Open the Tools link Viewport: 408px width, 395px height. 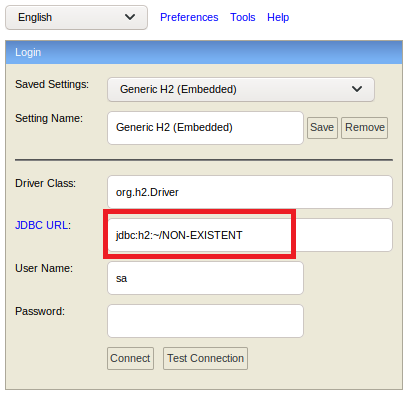point(243,17)
